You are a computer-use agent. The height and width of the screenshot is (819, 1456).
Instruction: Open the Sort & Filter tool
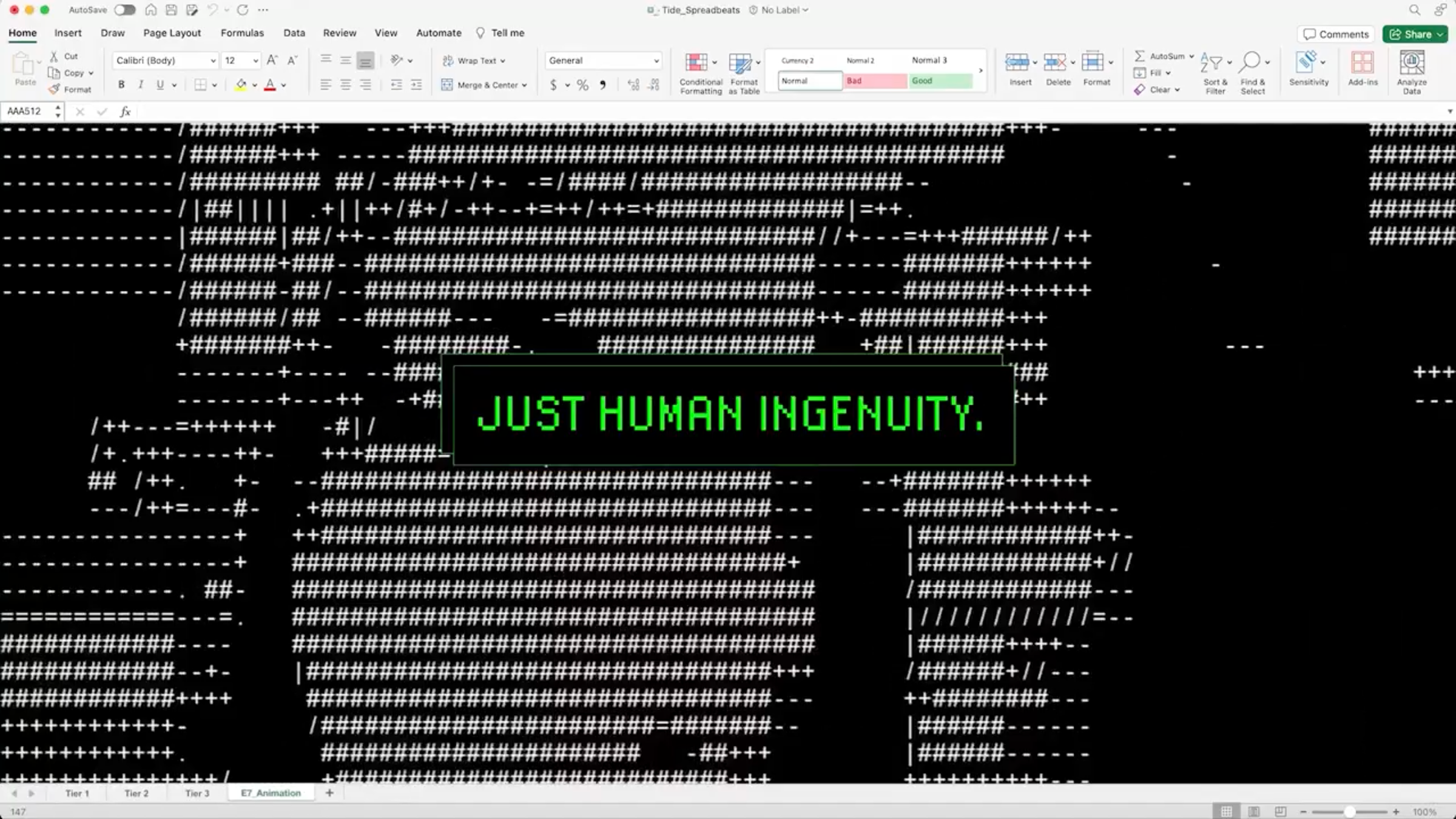coord(1212,63)
